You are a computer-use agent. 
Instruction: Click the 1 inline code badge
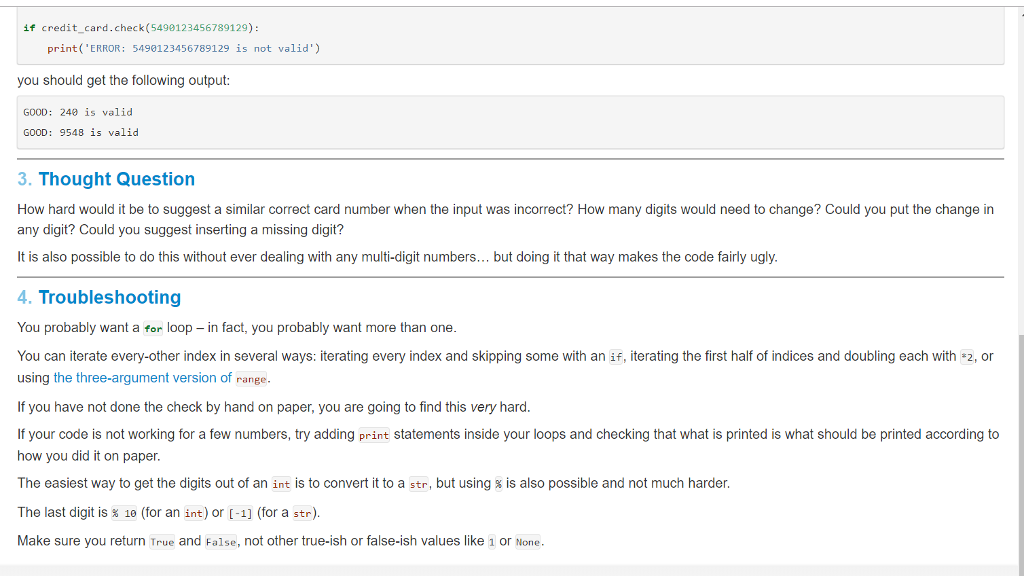coord(491,541)
